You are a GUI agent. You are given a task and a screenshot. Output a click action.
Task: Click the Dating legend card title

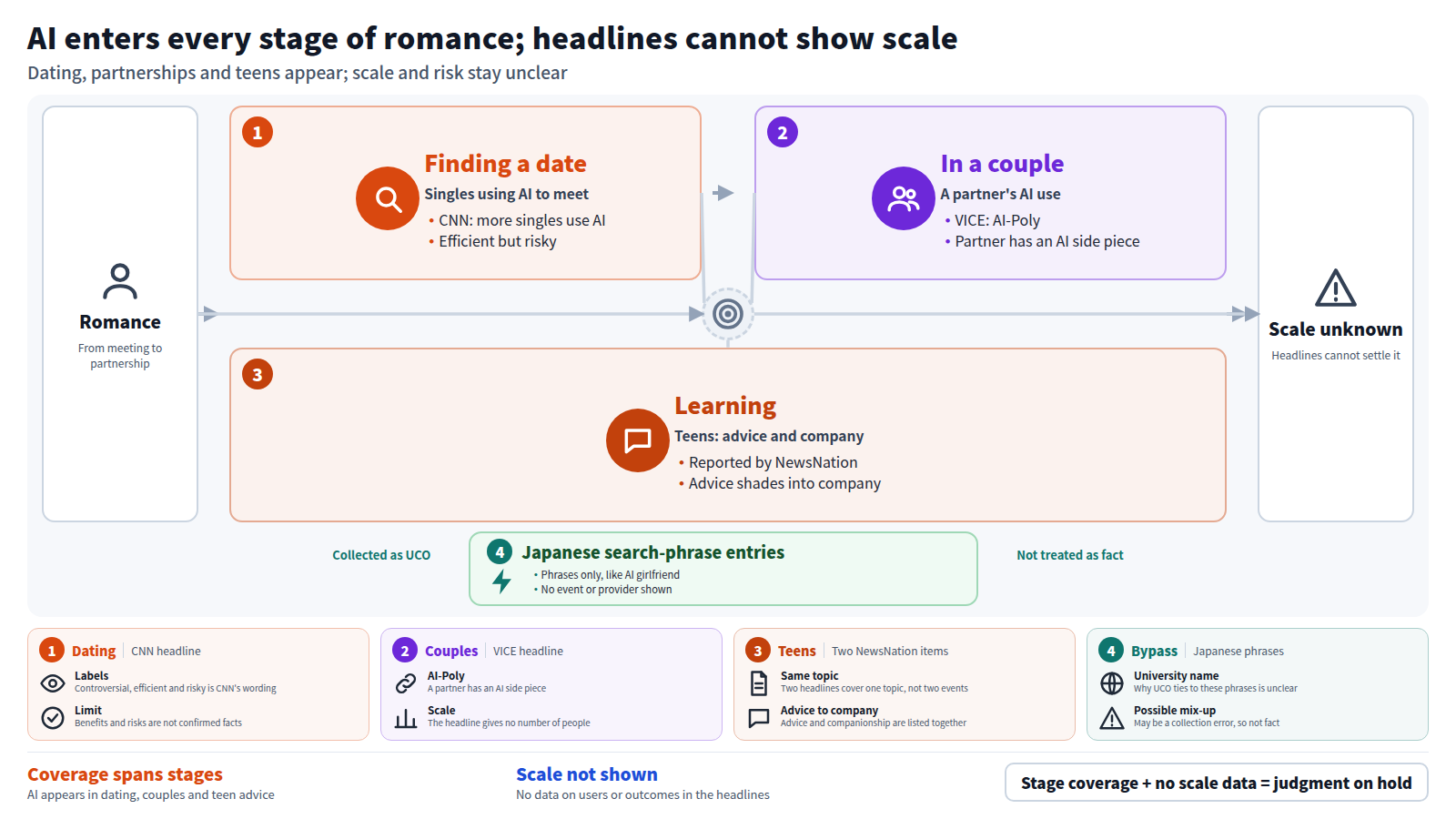[x=94, y=651]
